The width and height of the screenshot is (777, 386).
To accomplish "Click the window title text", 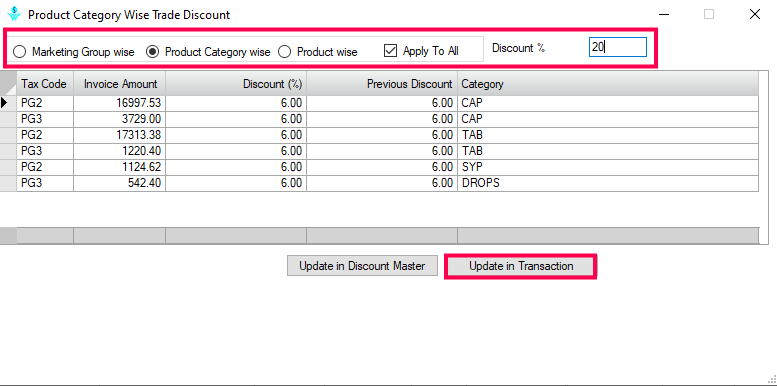I will [129, 15].
